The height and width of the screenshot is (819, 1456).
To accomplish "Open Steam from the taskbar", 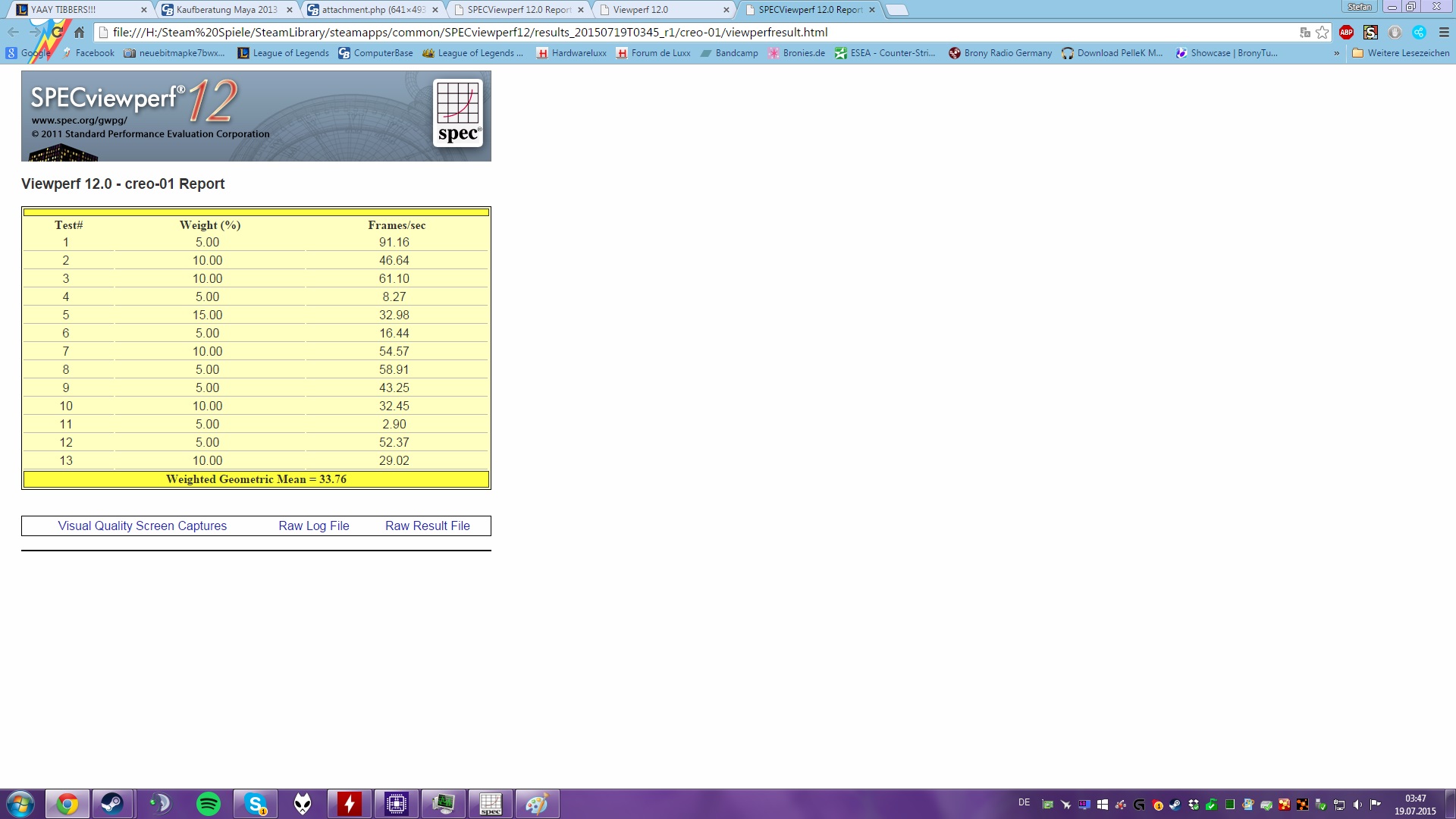I will 112,804.
